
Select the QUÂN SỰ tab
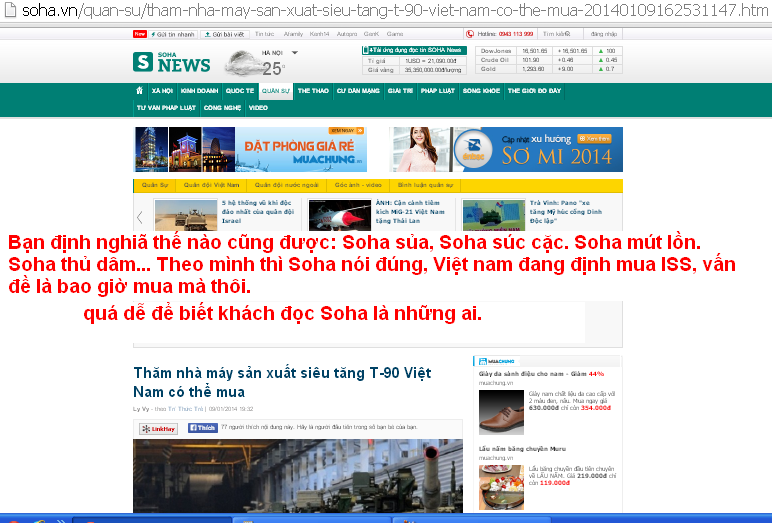tap(276, 91)
